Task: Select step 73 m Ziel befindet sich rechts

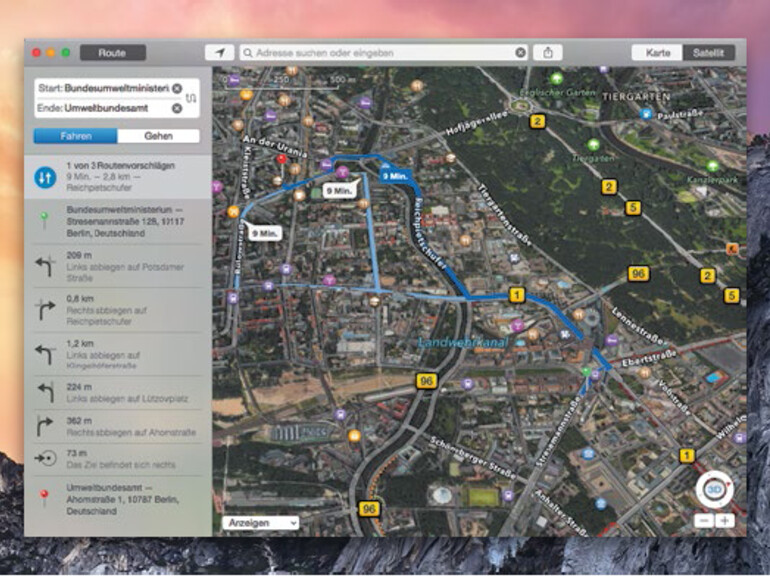Action: 118,459
